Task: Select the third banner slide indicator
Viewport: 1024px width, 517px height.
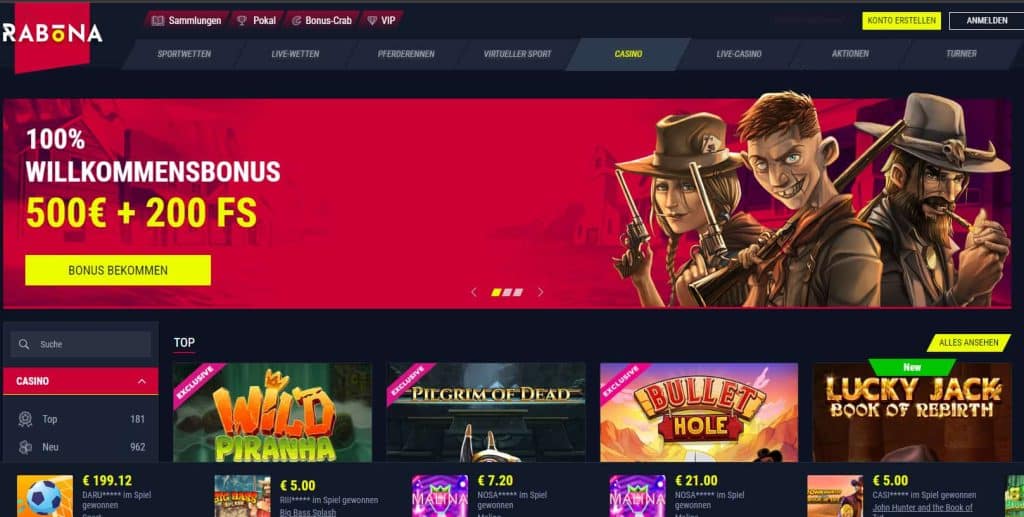Action: click(519, 292)
